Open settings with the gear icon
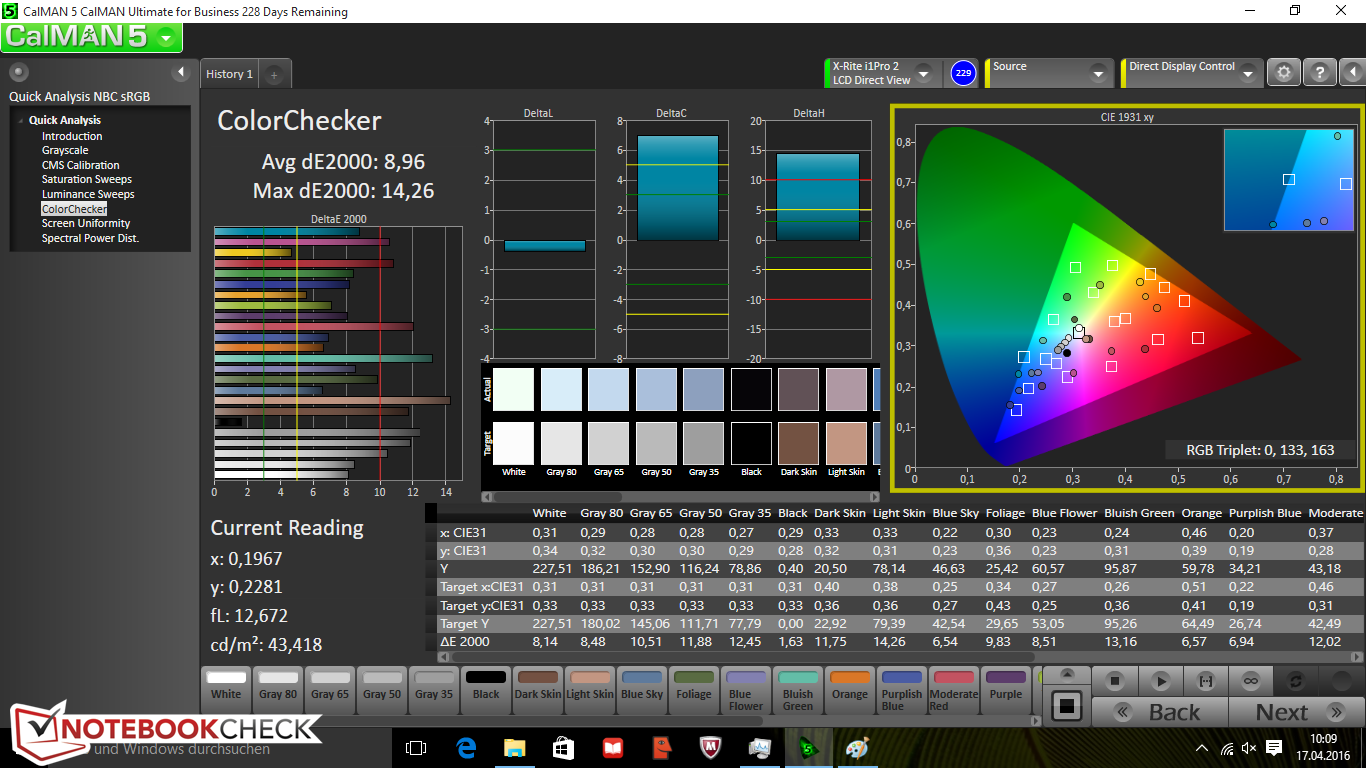1366x768 pixels. point(1284,73)
